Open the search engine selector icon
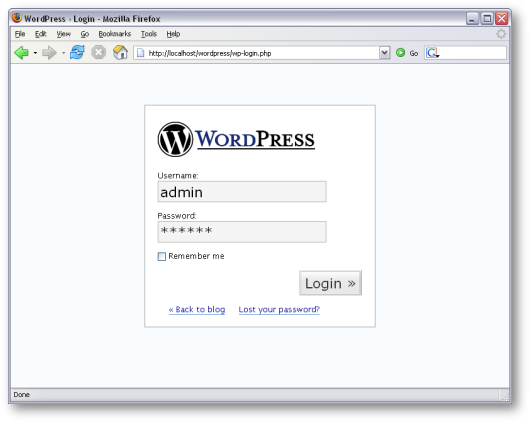 pyautogui.click(x=433, y=53)
